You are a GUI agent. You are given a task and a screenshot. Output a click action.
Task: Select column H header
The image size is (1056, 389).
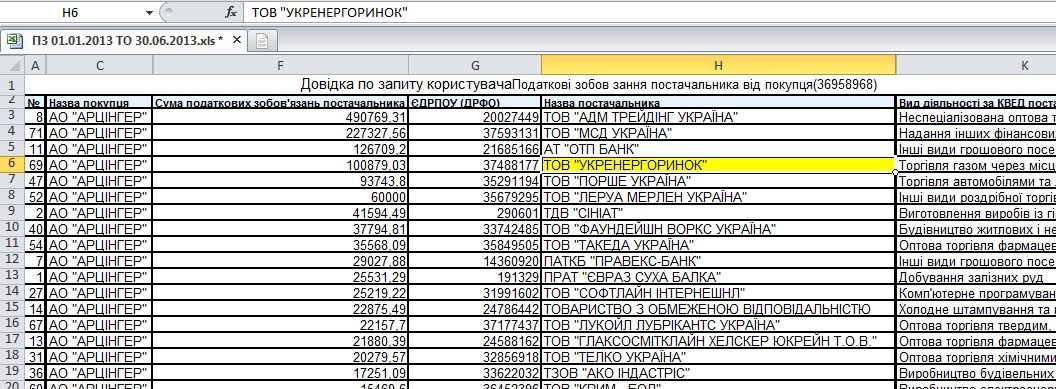(719, 65)
